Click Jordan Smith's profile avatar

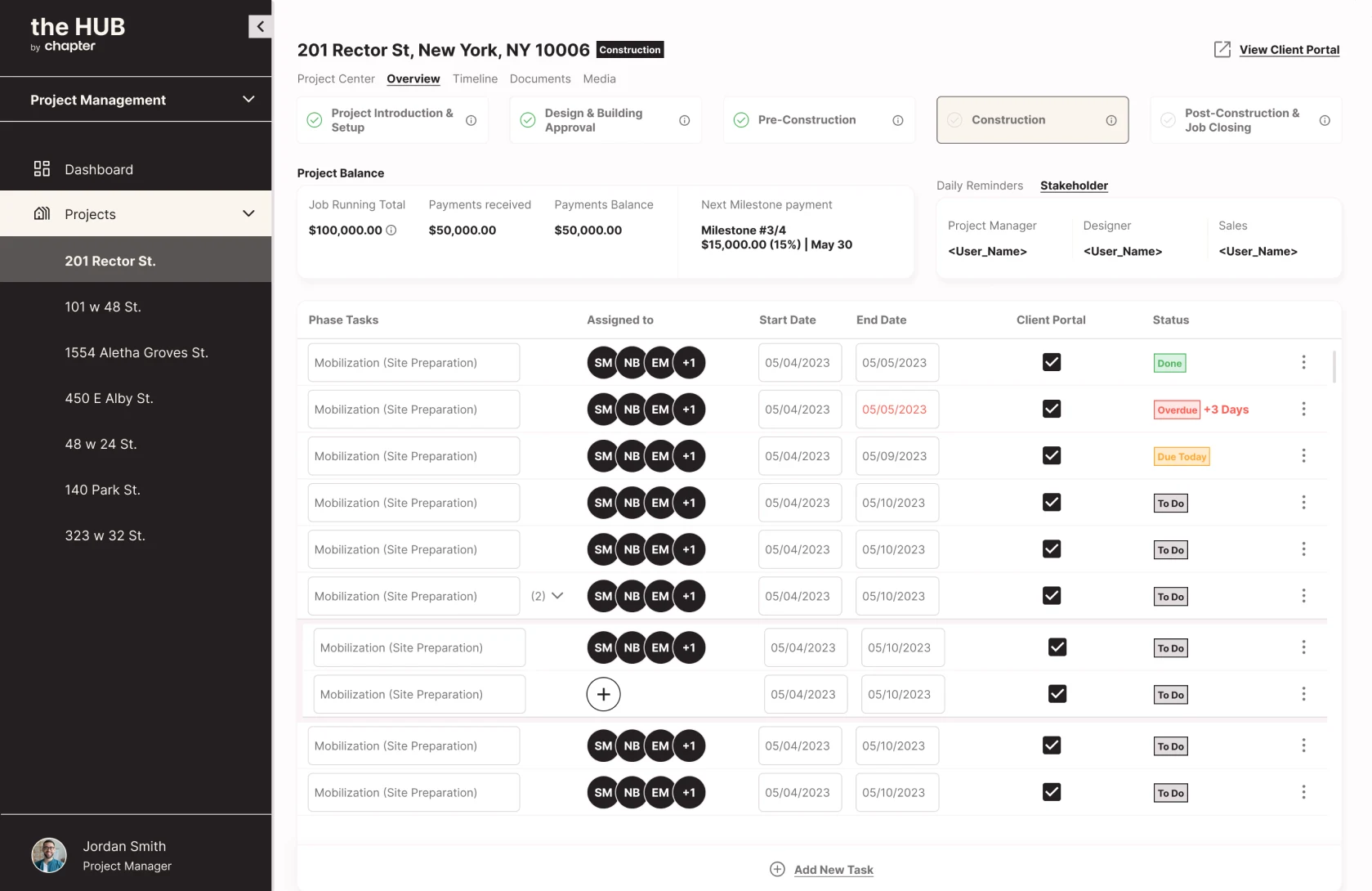49,855
